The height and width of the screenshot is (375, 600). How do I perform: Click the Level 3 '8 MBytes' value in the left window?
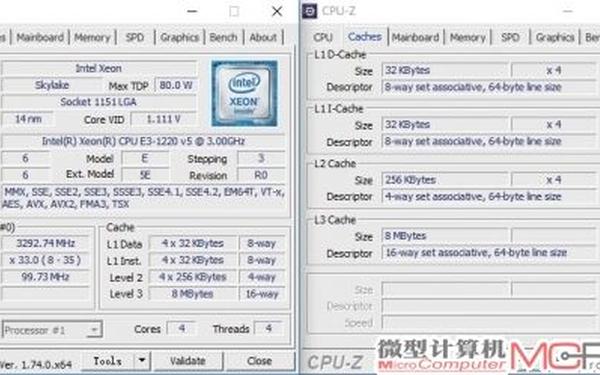(192, 294)
